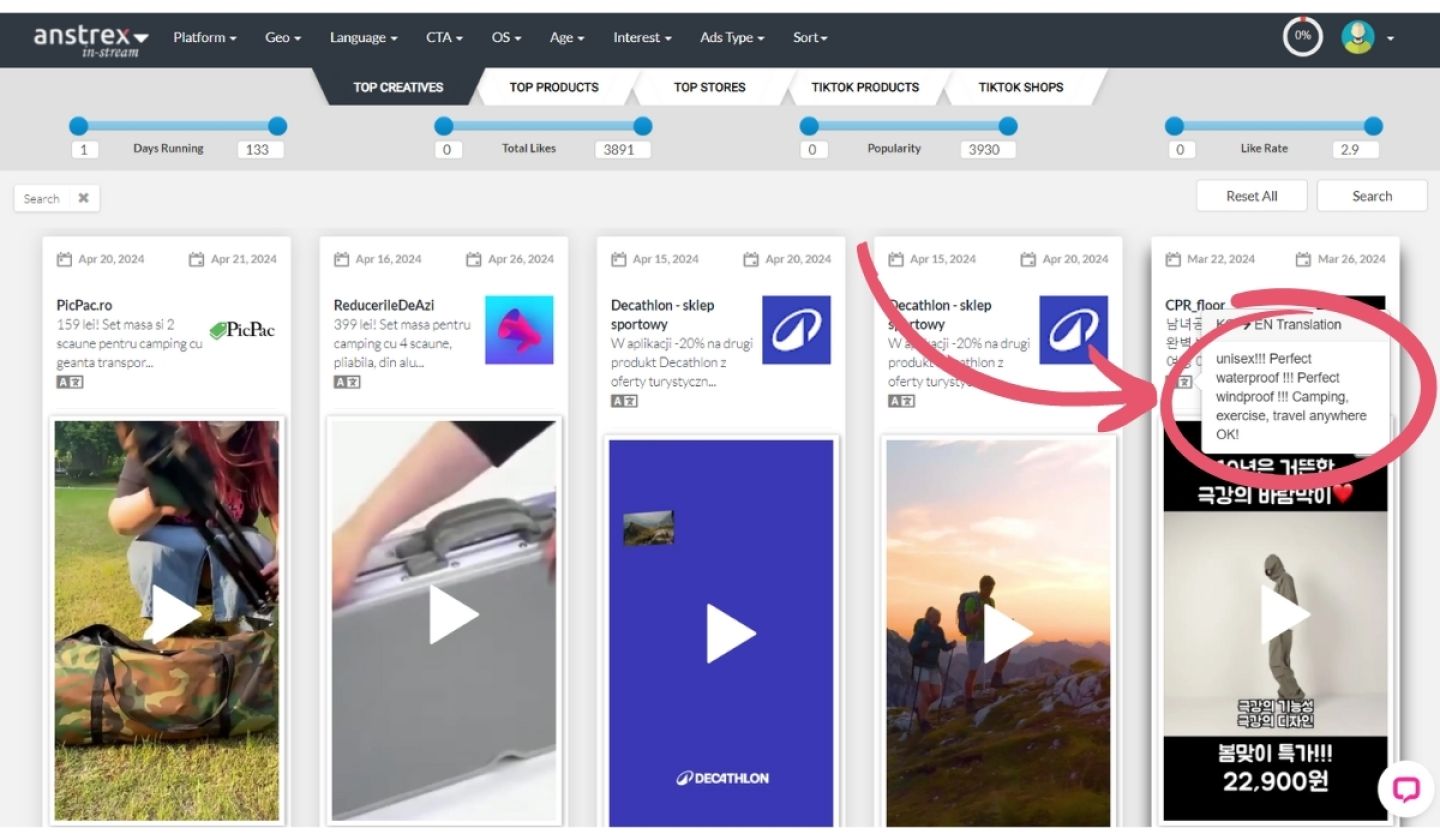Click translate icon under ReducerileDeAzi ad text
Screen dimensions: 1440x840
click(x=346, y=382)
